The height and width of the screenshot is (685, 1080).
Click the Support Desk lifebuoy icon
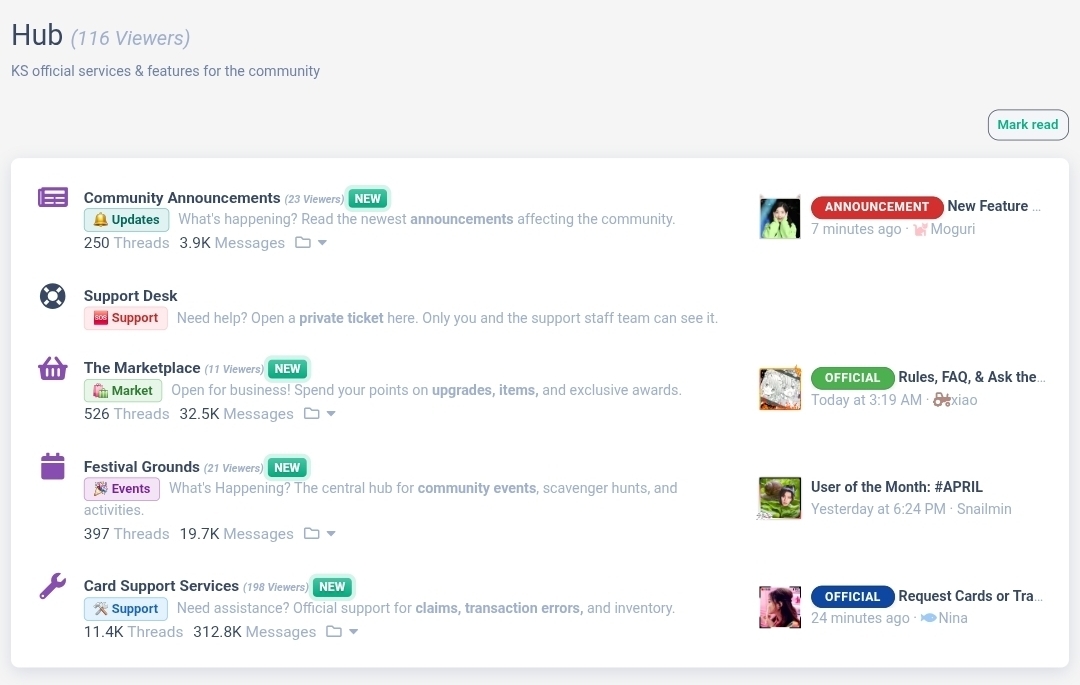pos(52,296)
